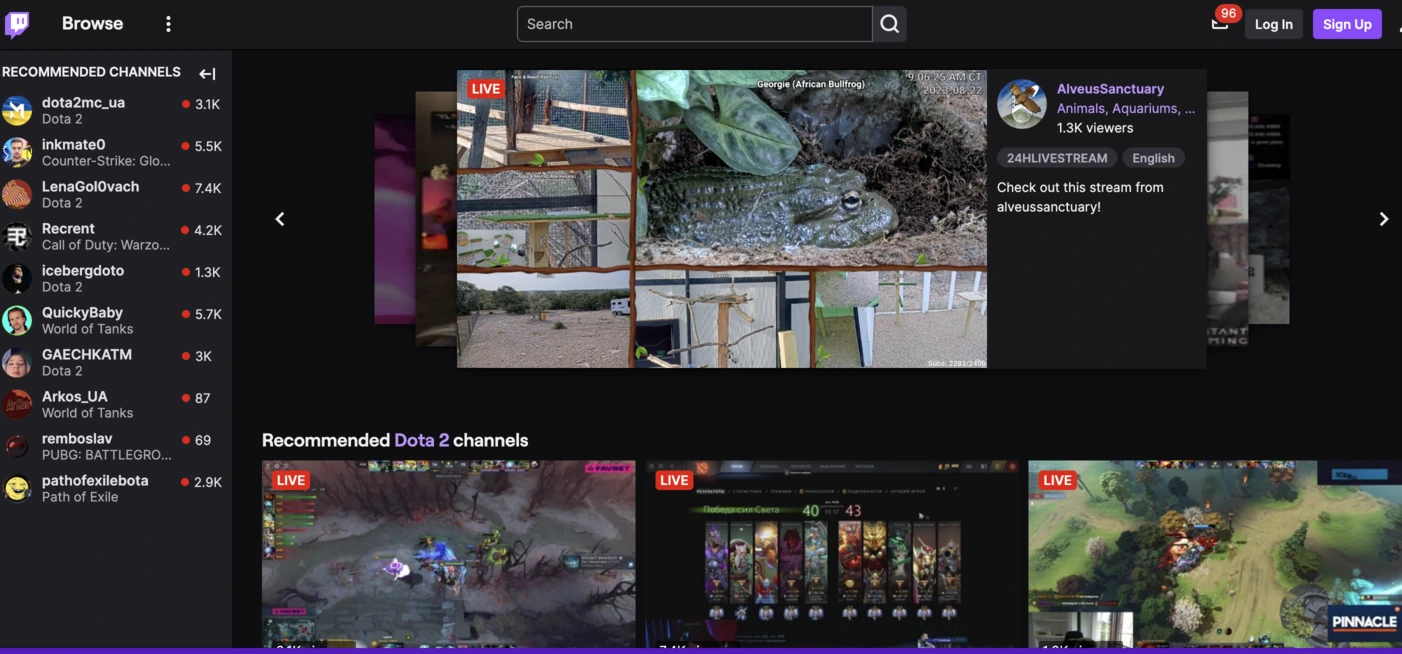Open QuickyBaby channel avatar
The width and height of the screenshot is (1402, 654).
click(17, 320)
